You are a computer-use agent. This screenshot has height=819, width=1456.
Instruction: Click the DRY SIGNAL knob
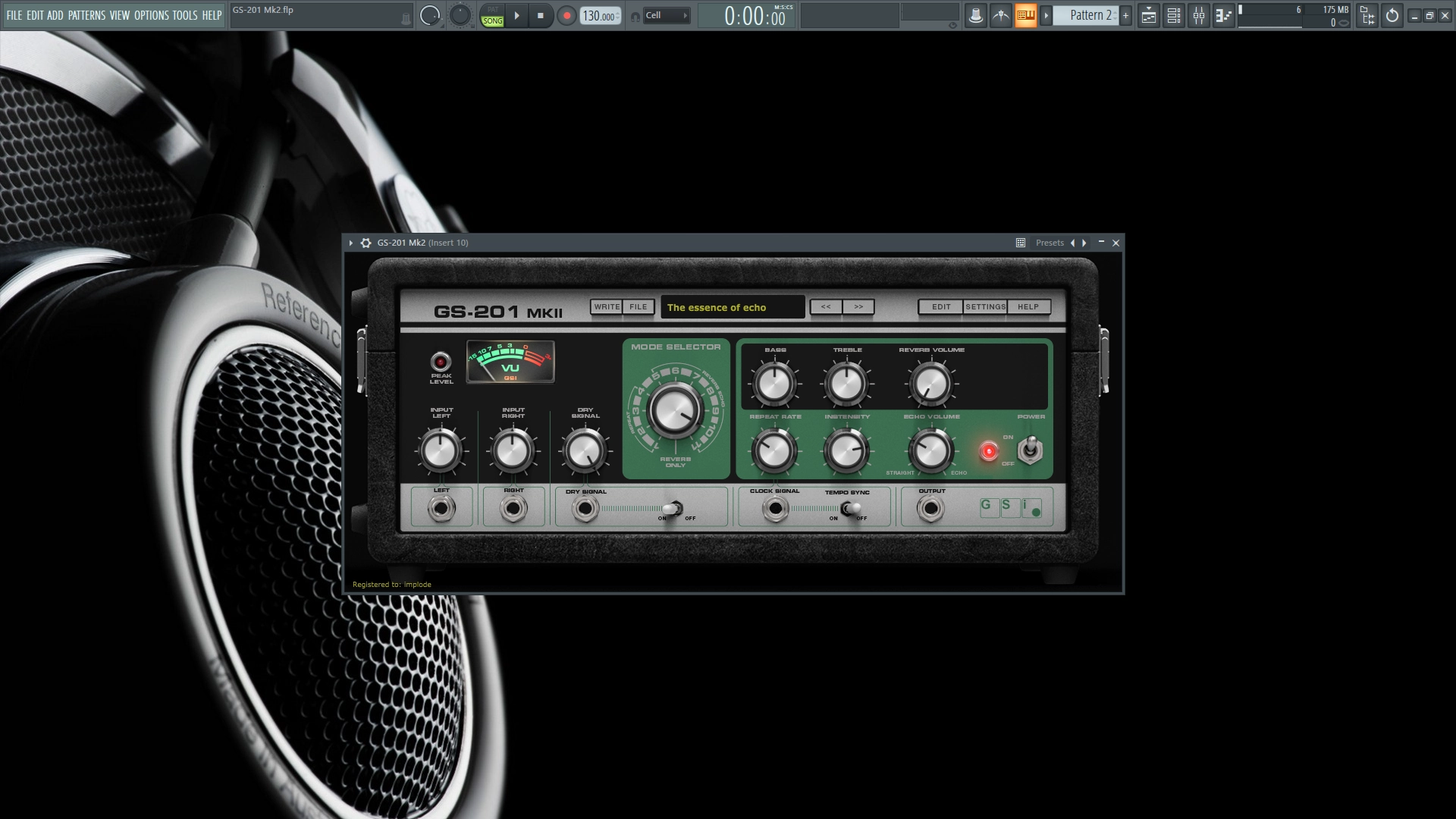(585, 451)
